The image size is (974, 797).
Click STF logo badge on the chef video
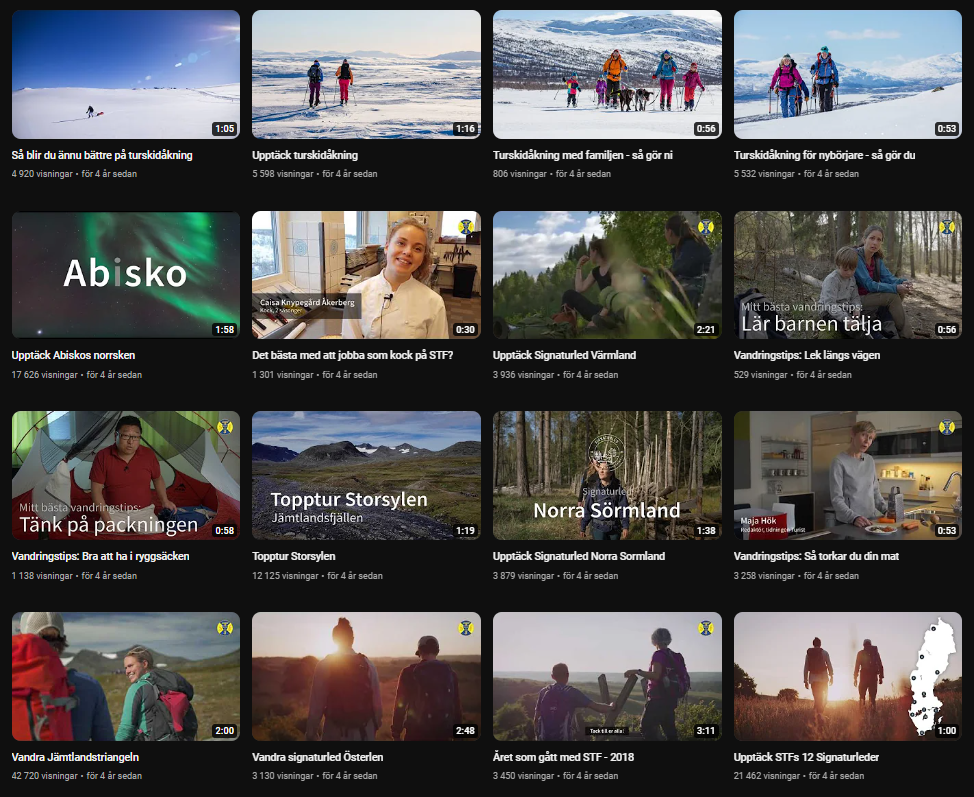coord(466,226)
